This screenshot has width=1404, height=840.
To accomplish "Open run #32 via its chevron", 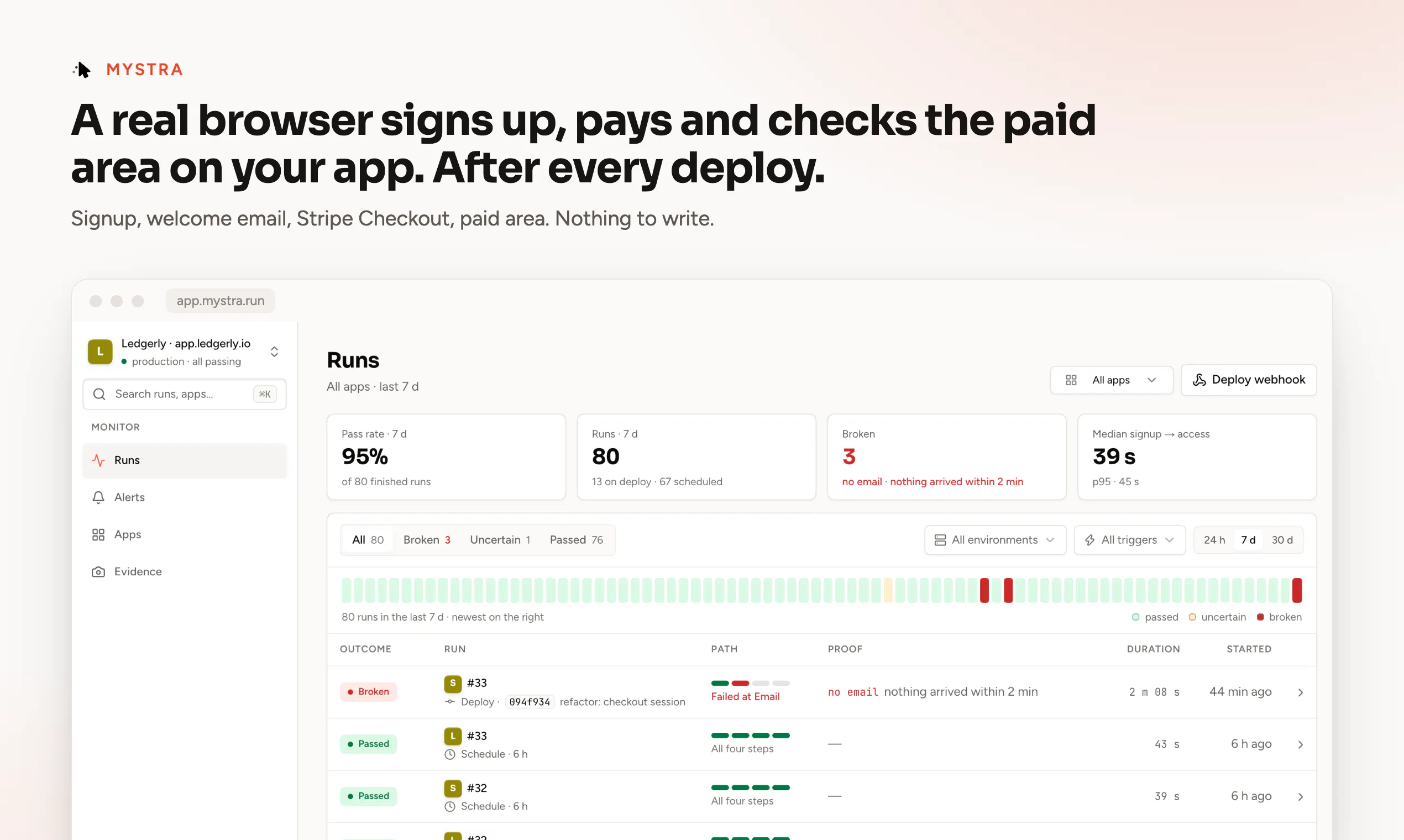I will [x=1301, y=796].
